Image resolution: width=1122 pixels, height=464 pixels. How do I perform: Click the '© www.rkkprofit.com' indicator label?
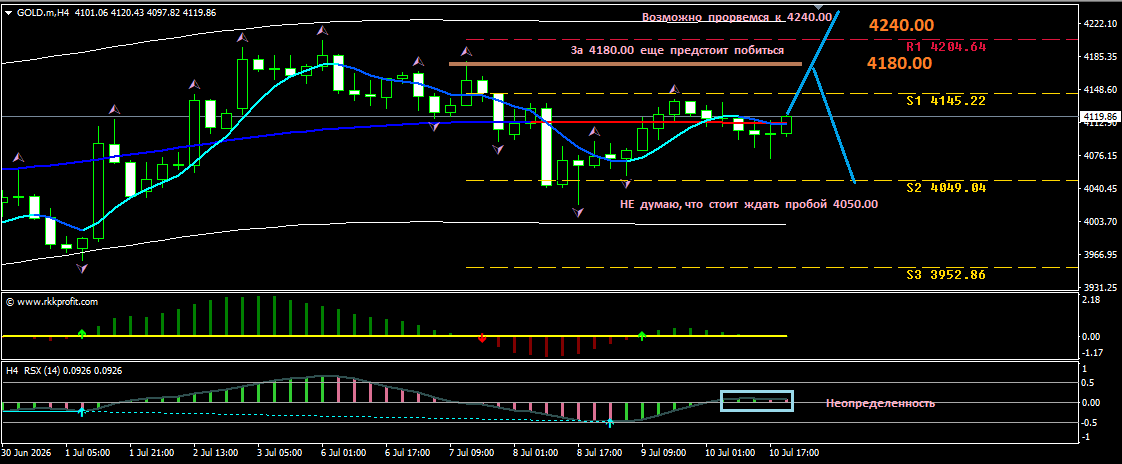[52, 302]
